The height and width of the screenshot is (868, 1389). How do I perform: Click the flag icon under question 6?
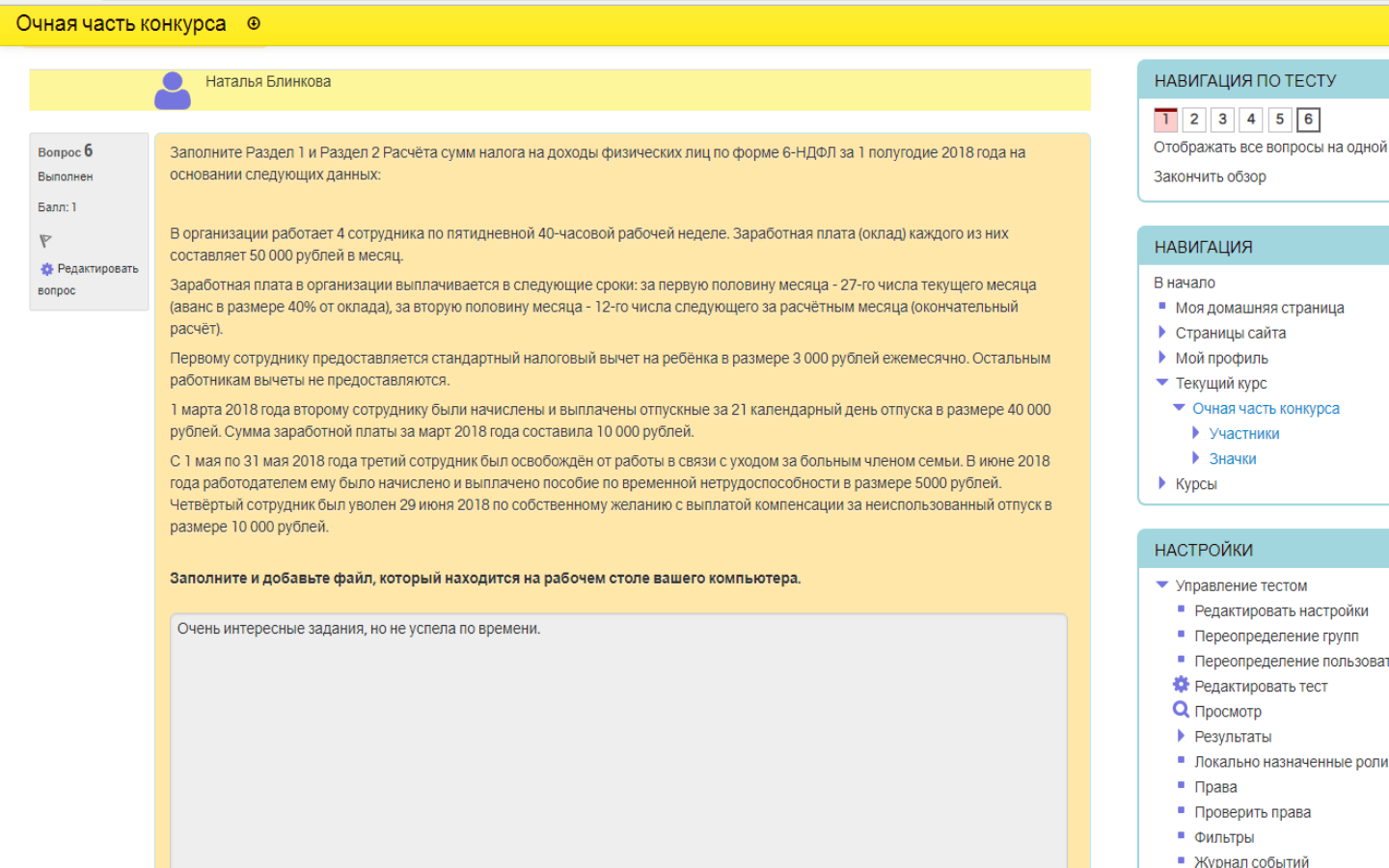[x=44, y=241]
